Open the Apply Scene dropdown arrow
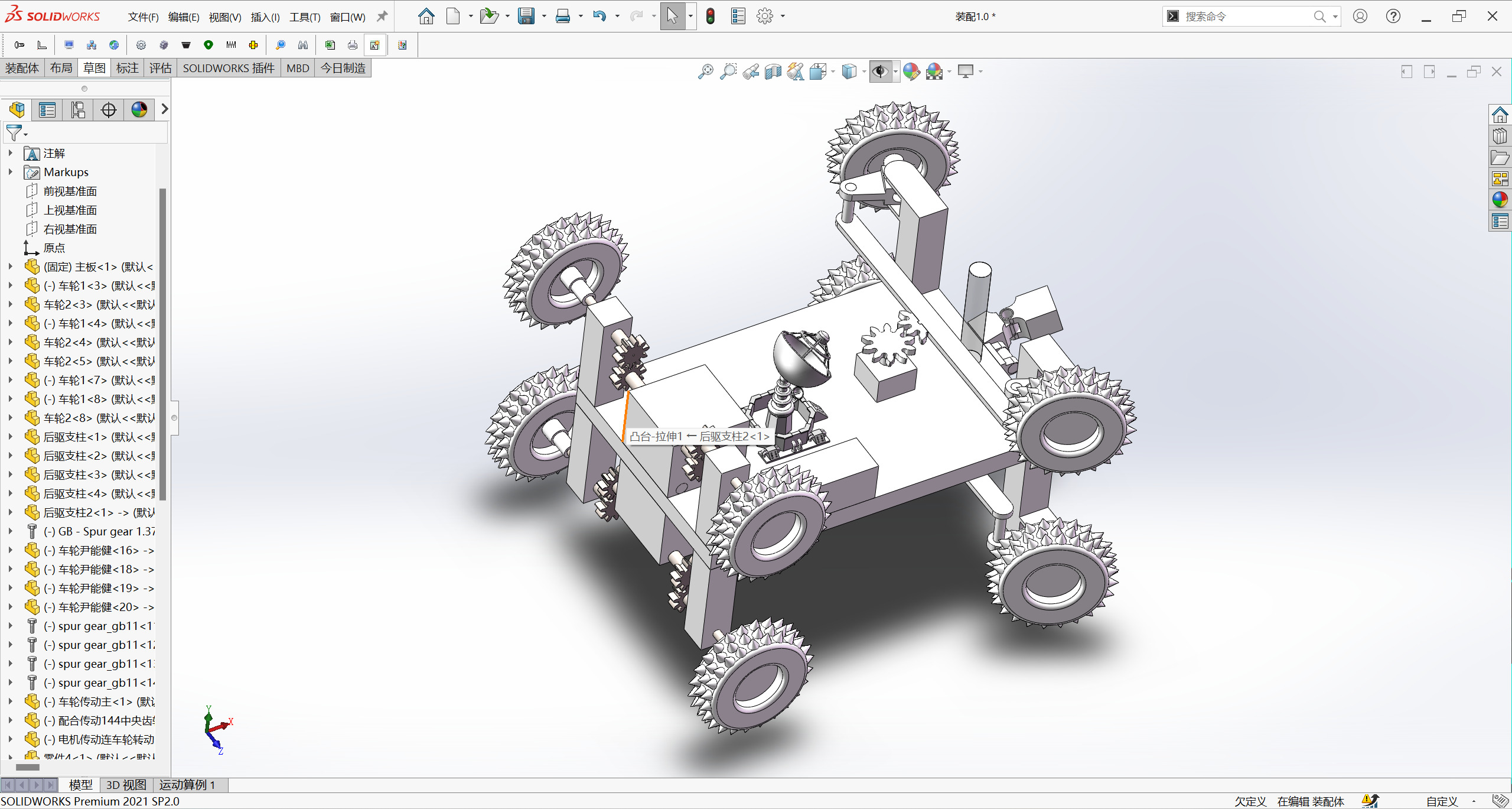Viewport: 1512px width, 809px height. coord(949,72)
